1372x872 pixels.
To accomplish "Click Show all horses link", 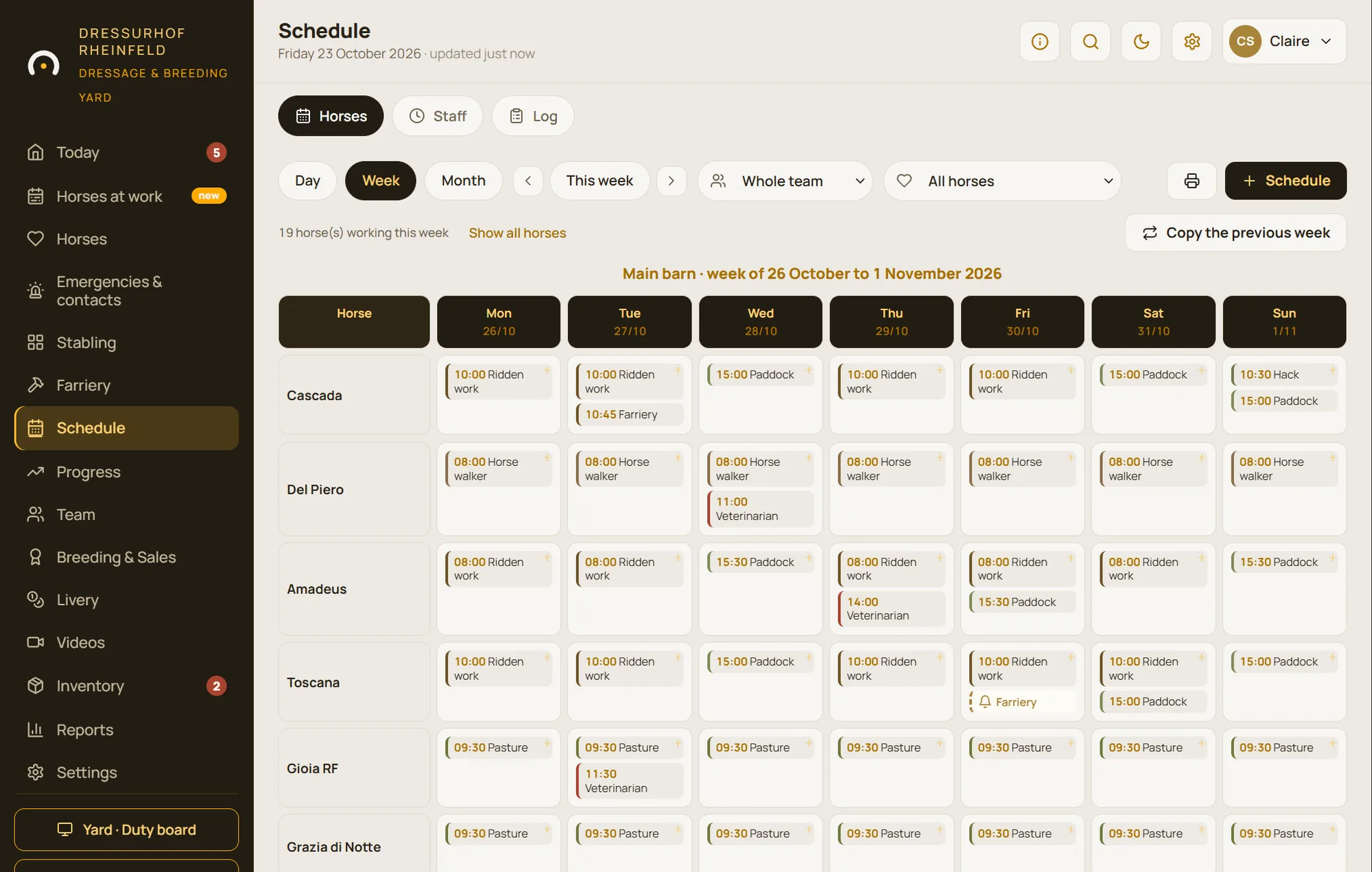I will (x=517, y=233).
